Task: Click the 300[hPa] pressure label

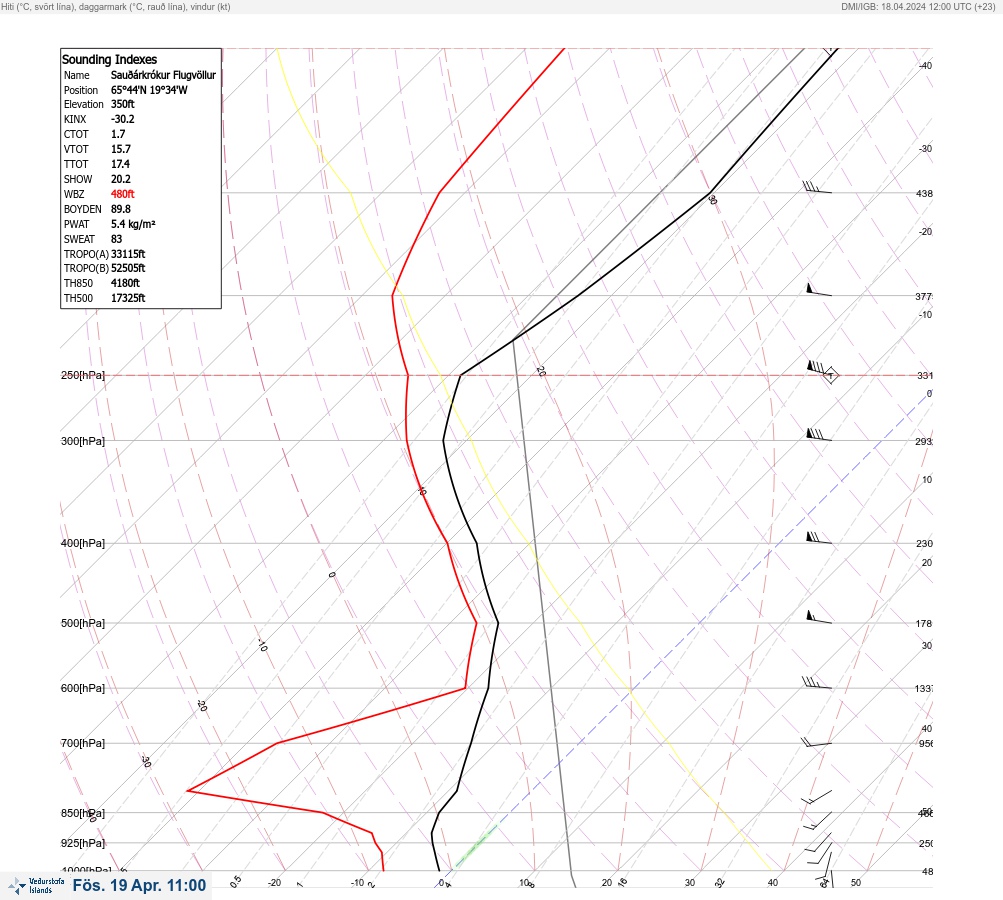Action: (83, 441)
